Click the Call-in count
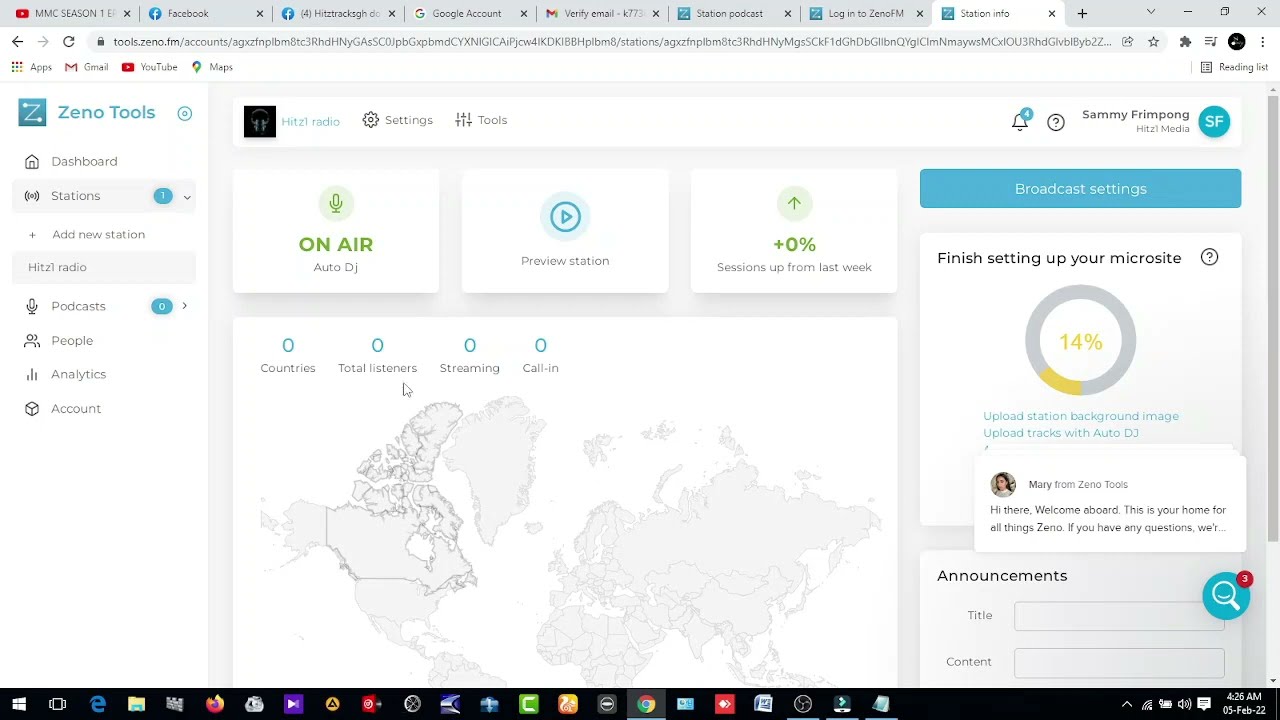This screenshot has width=1280, height=720. 541,346
